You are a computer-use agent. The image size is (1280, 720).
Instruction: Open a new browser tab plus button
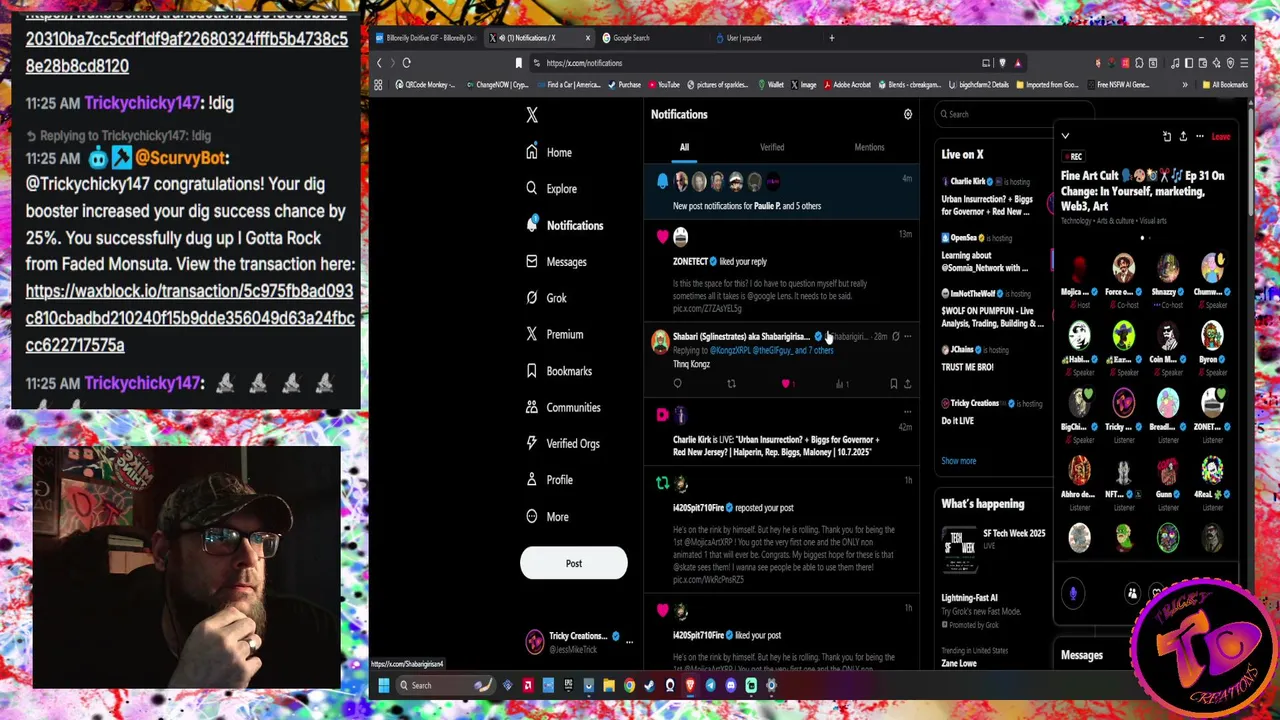[831, 38]
